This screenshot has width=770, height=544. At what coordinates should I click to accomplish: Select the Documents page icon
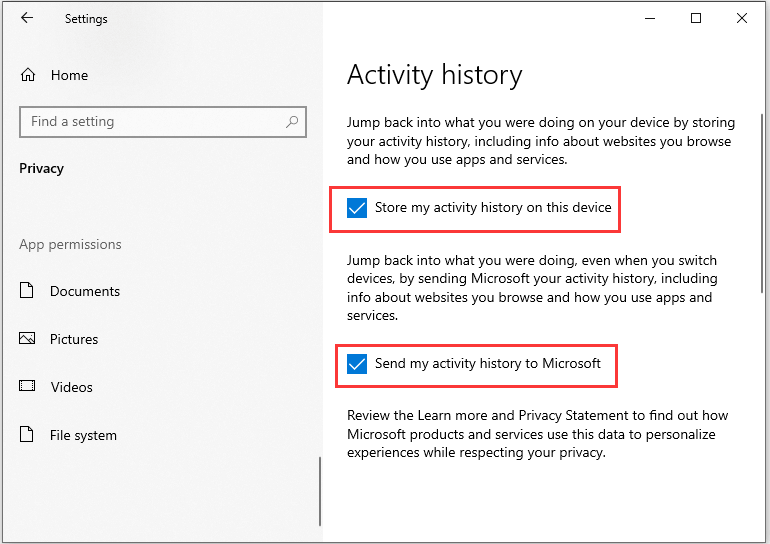click(27, 290)
